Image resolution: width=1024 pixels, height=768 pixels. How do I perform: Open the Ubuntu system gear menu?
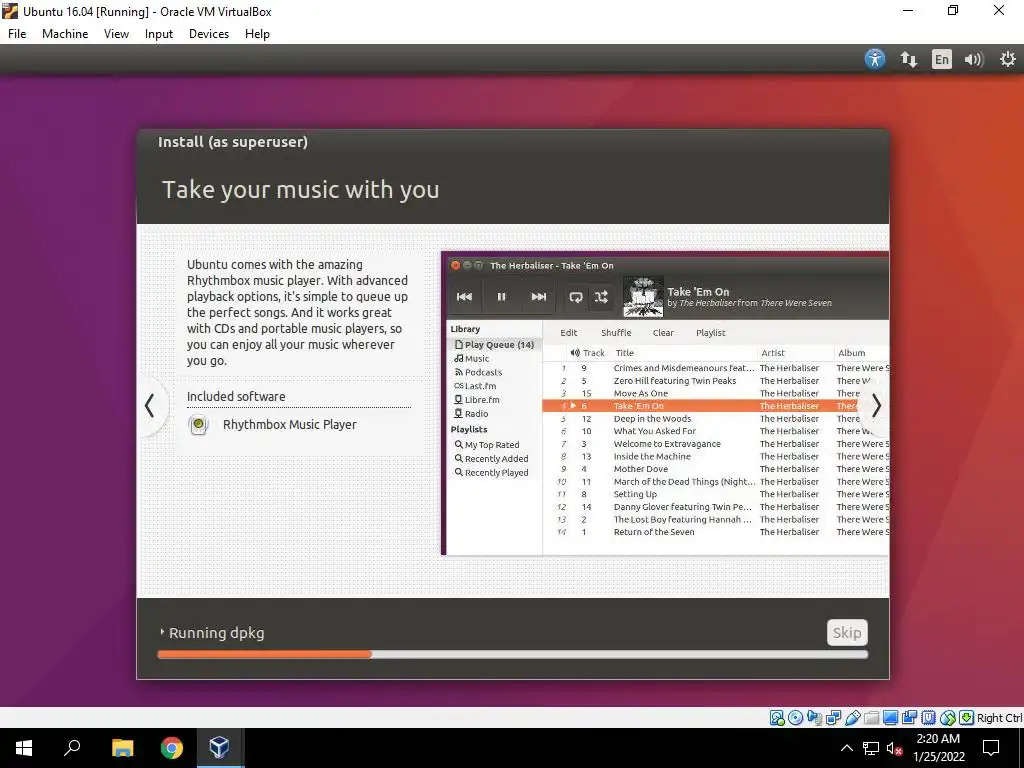(1008, 59)
